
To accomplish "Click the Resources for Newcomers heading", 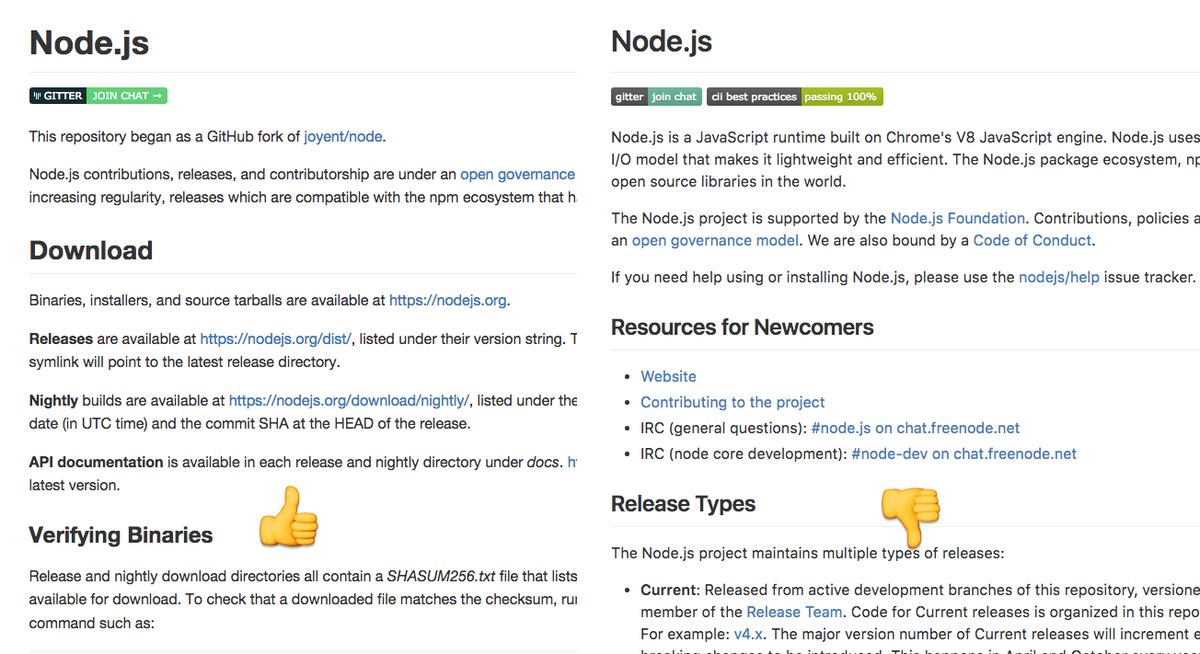I will coord(742,327).
